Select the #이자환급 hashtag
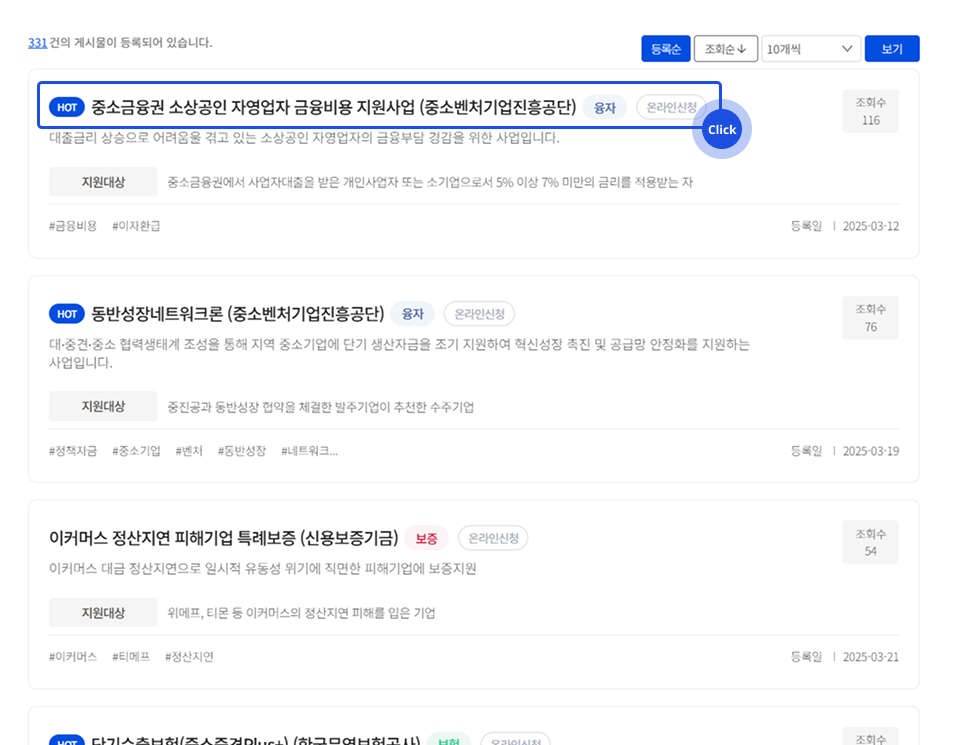The height and width of the screenshot is (745, 960). 136,226
